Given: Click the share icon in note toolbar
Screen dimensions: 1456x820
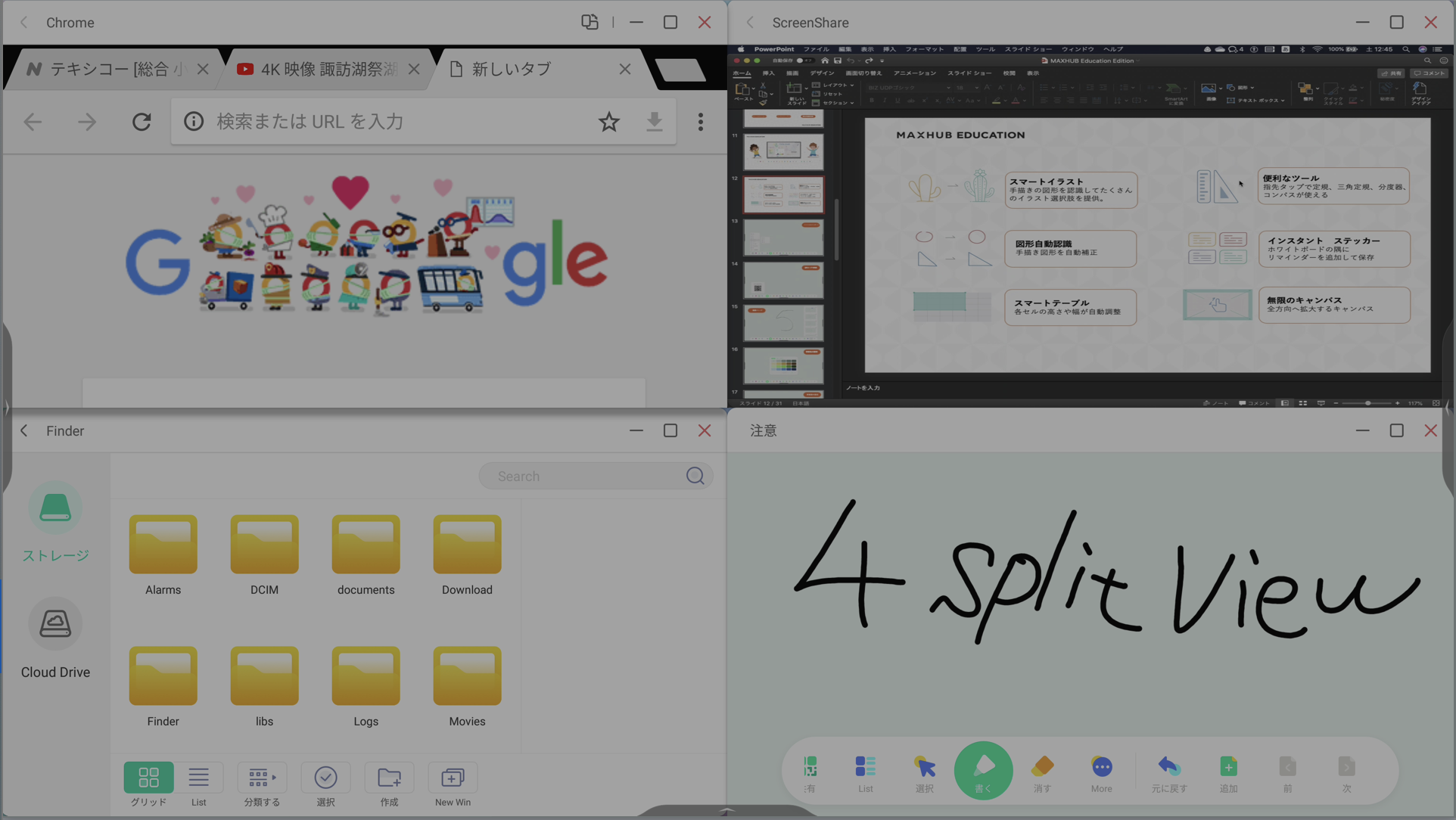Looking at the screenshot, I should pyautogui.click(x=810, y=773).
